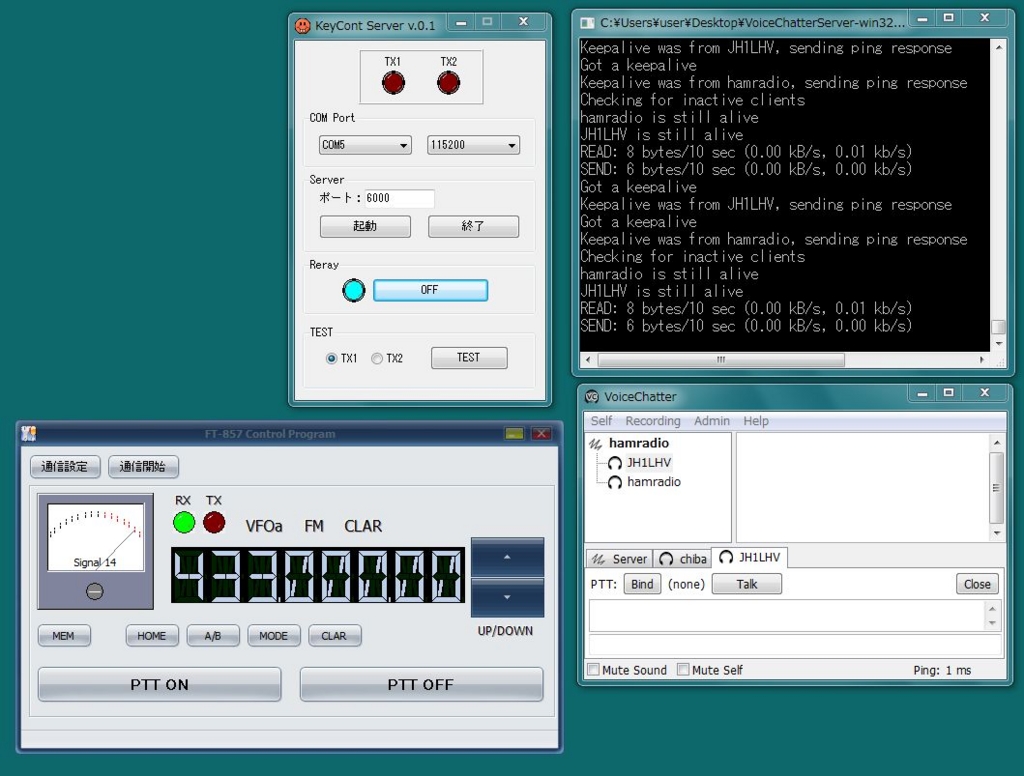Select the TX1 radio button in TEST
This screenshot has width=1024, height=776.
[x=331, y=359]
